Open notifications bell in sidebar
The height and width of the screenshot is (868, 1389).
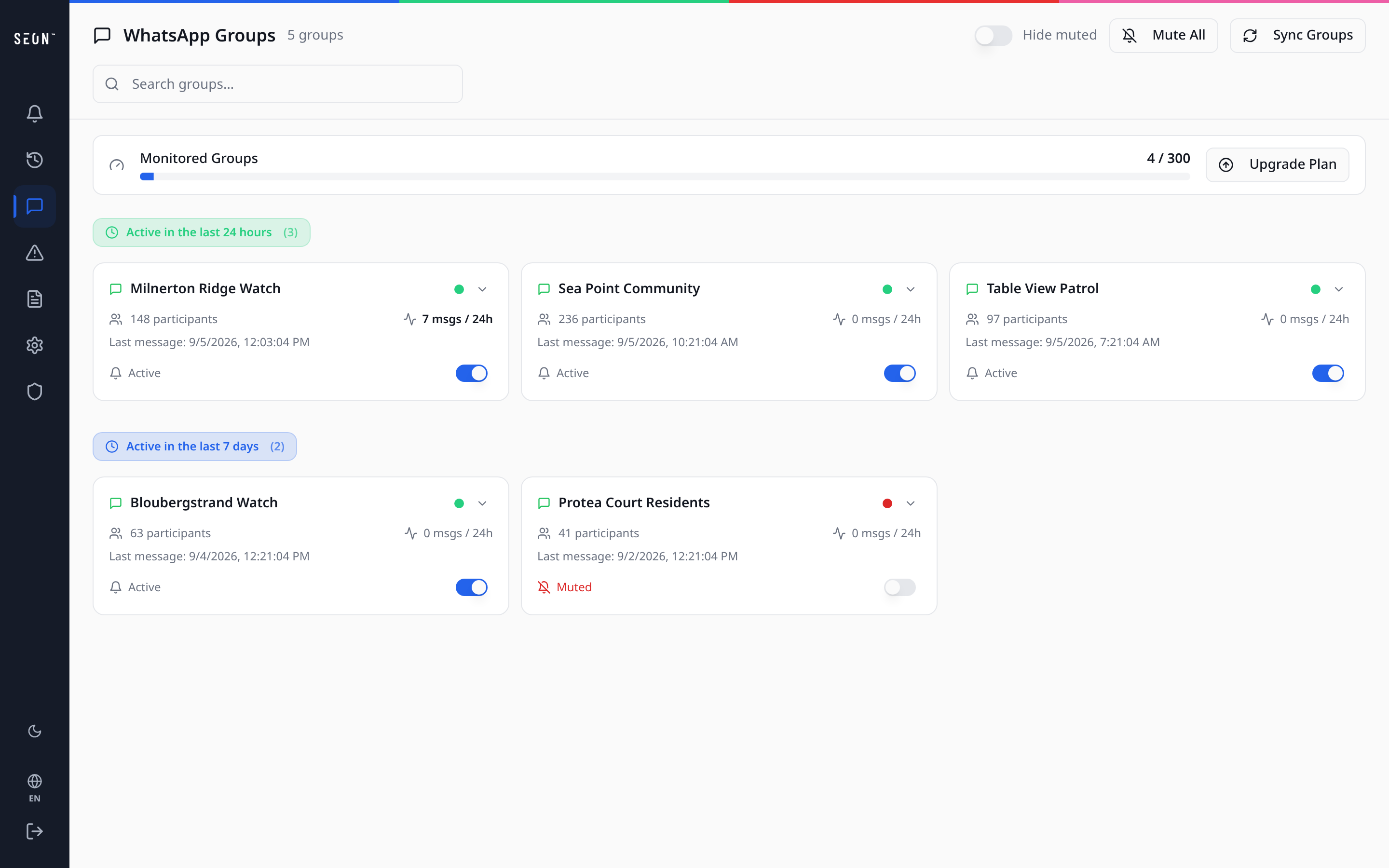tap(34, 113)
